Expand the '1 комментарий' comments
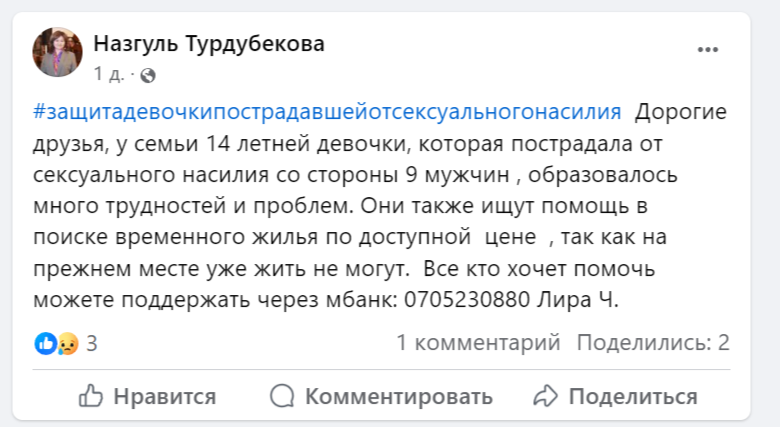This screenshot has width=780, height=427. pos(478,343)
